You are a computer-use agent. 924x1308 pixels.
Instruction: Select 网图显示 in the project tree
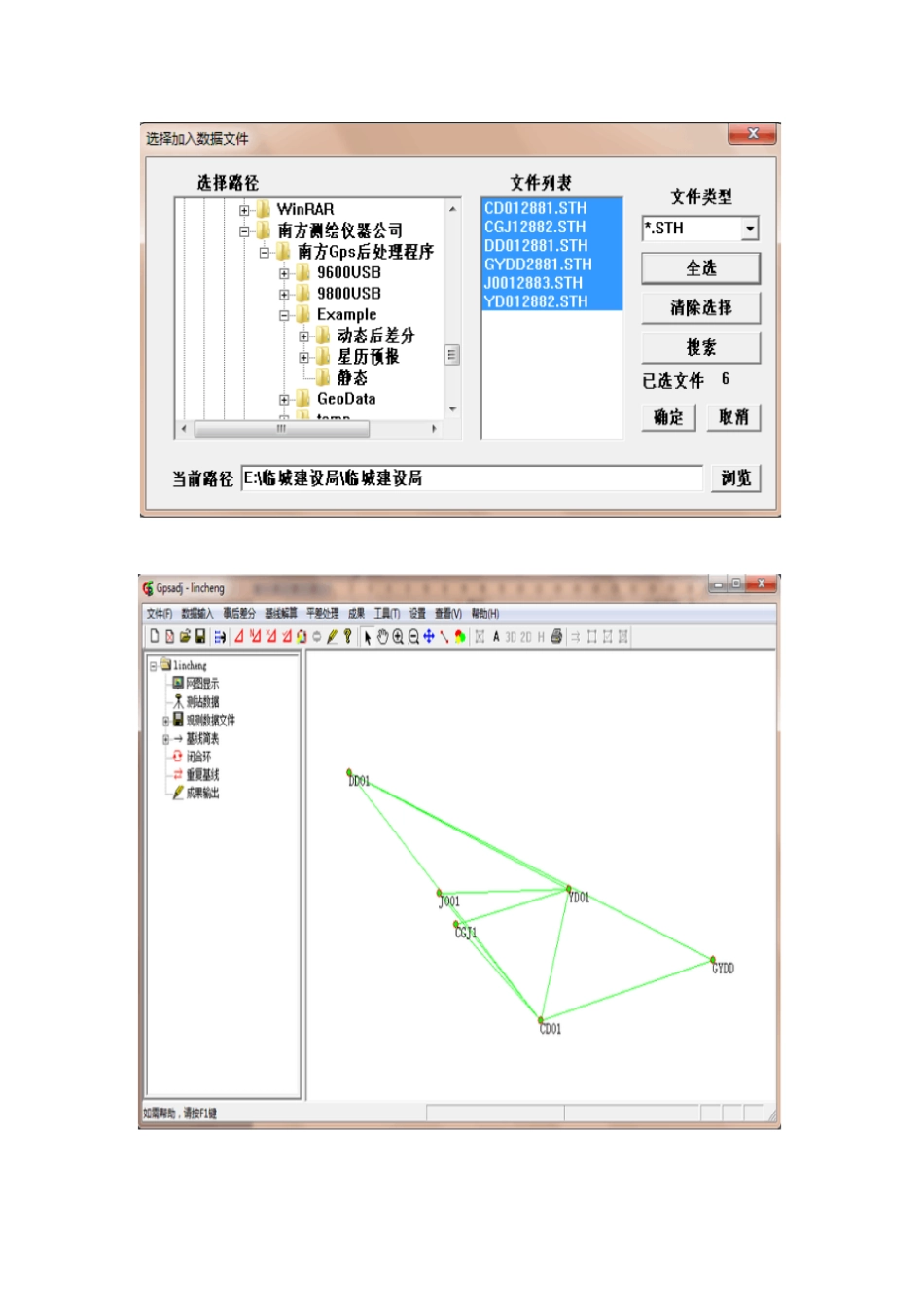(202, 684)
